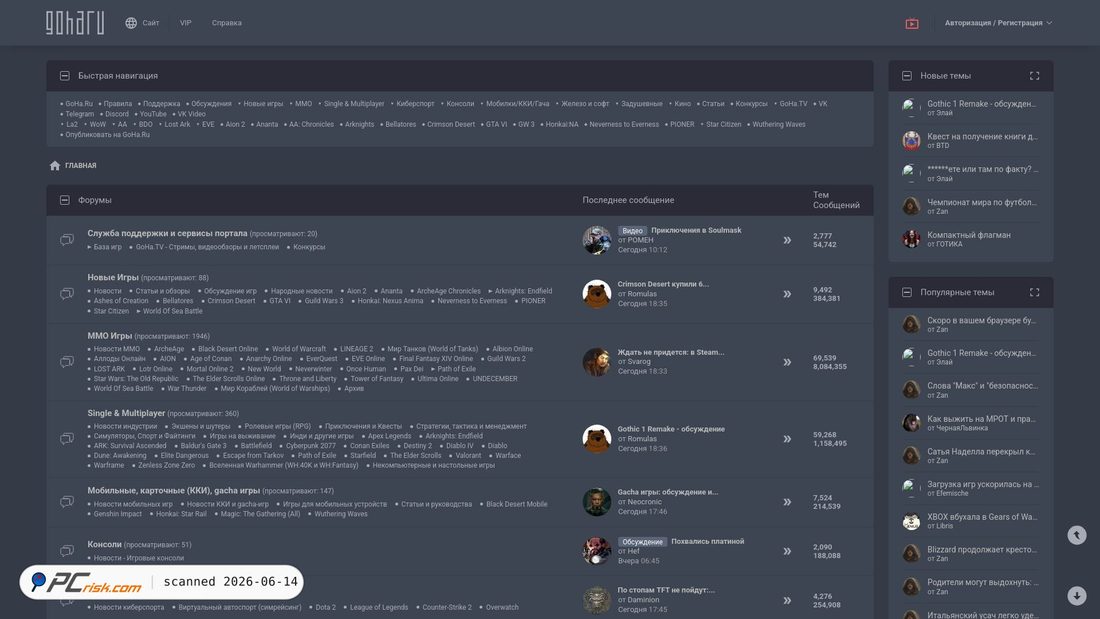Viewport: 1100px width, 619px height.
Task: Open the GoHa.Ru logo home link
Action: pyautogui.click(x=75, y=23)
